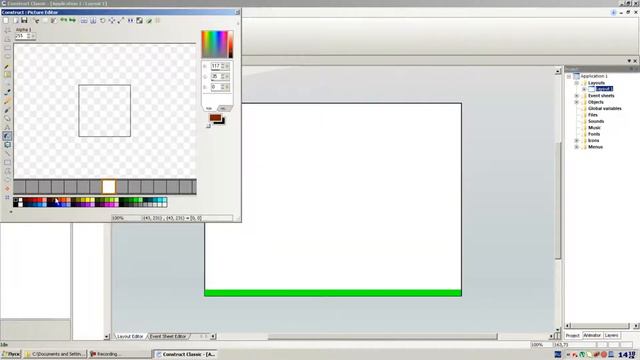The width and height of the screenshot is (640, 360).
Task: Open the Animator tab in right panel
Action: click(591, 336)
